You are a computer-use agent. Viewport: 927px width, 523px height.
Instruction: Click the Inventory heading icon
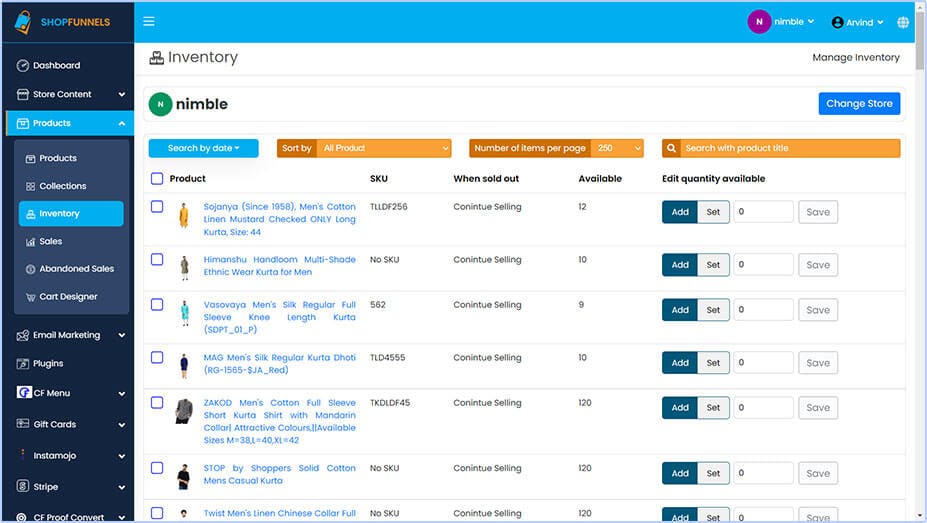pyautogui.click(x=157, y=58)
